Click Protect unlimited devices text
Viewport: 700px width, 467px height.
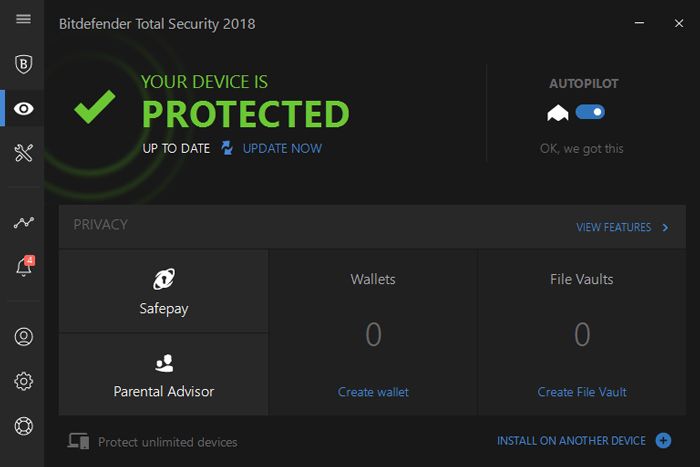(x=167, y=442)
